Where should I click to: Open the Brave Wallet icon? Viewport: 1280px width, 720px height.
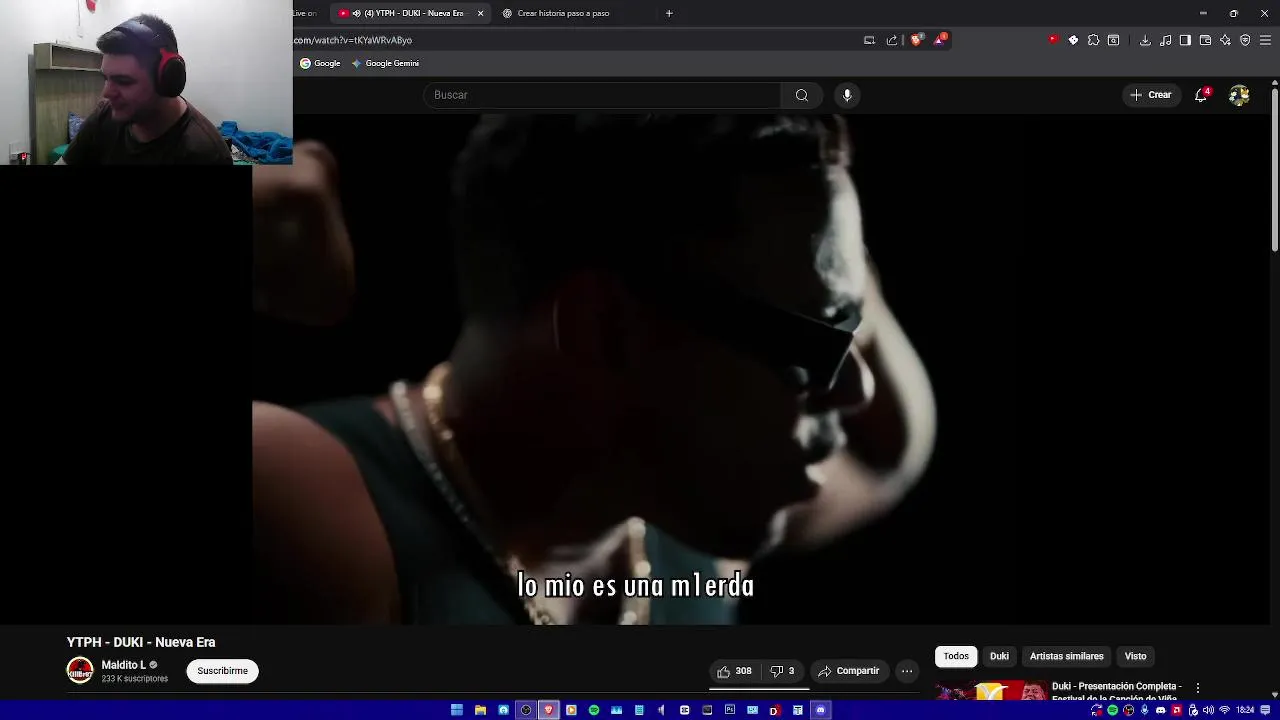point(1205,40)
